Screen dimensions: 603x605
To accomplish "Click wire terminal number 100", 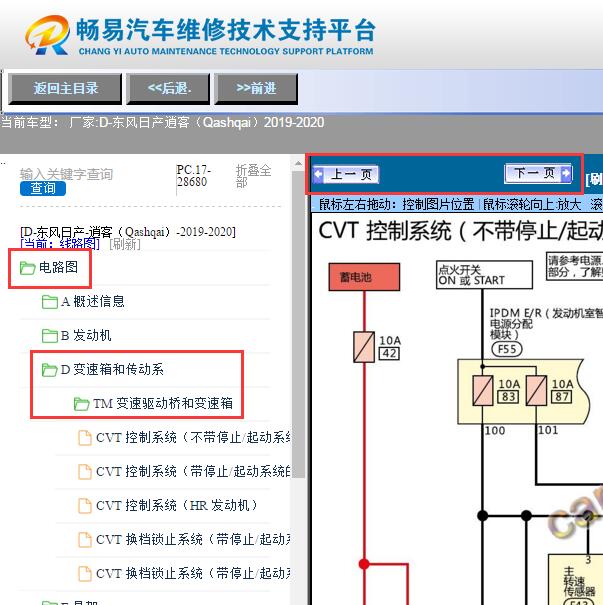I will pyautogui.click(x=495, y=431).
